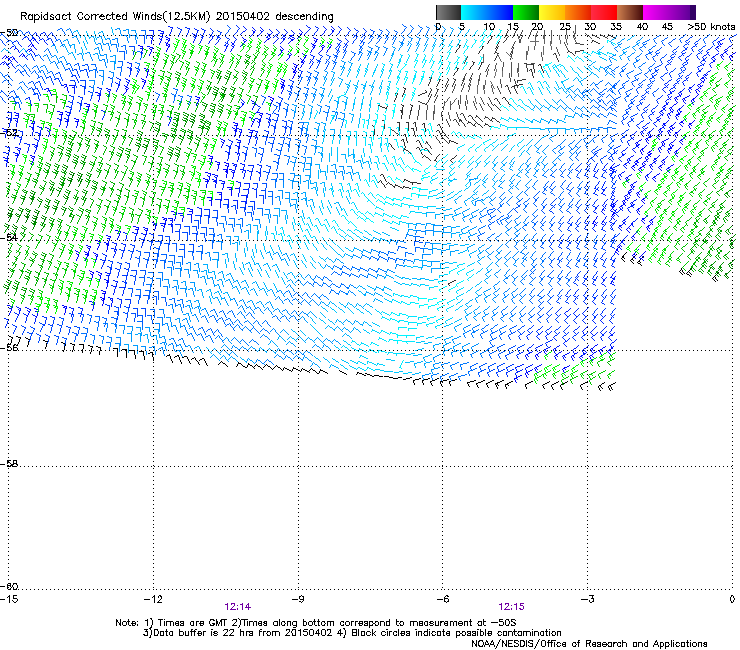740x650 pixels.
Task: Click the magenta 40-45 knots legend segment
Action: click(656, 12)
